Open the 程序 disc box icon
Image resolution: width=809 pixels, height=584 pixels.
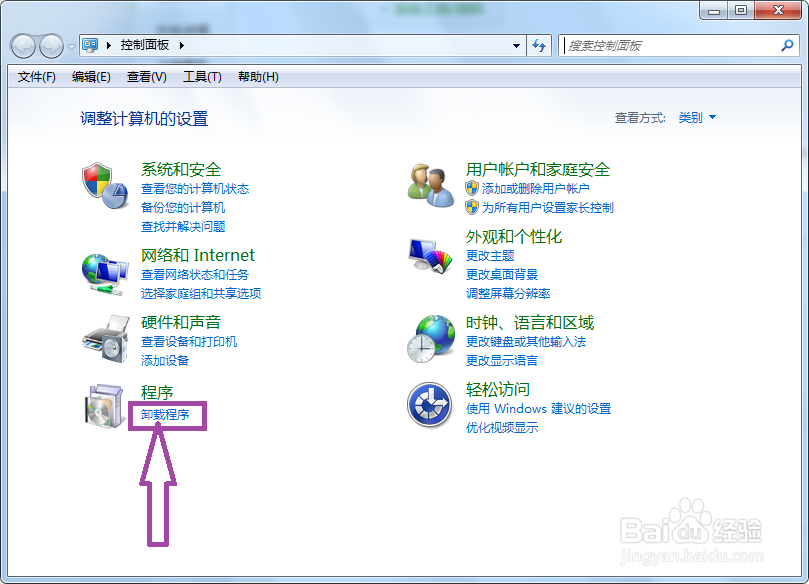coord(105,406)
